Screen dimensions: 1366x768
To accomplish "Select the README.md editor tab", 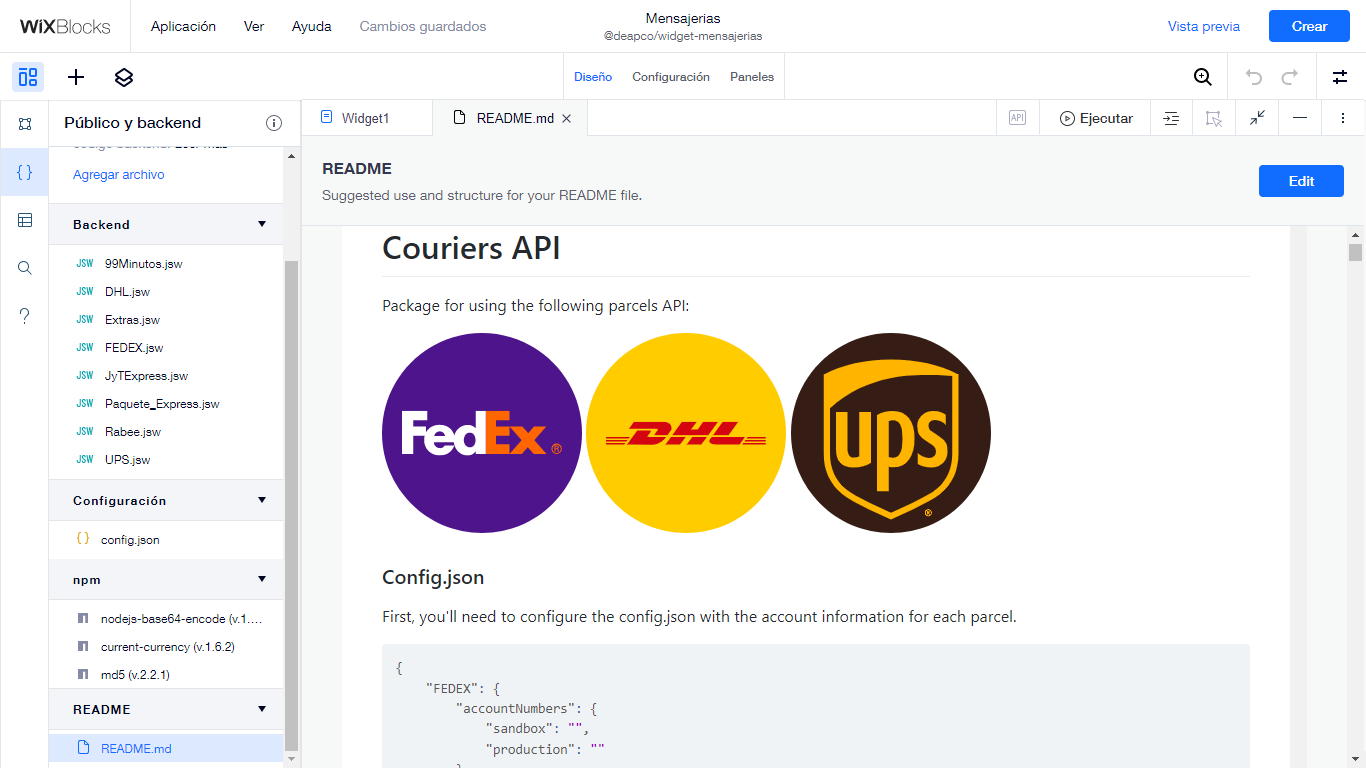I will [510, 118].
